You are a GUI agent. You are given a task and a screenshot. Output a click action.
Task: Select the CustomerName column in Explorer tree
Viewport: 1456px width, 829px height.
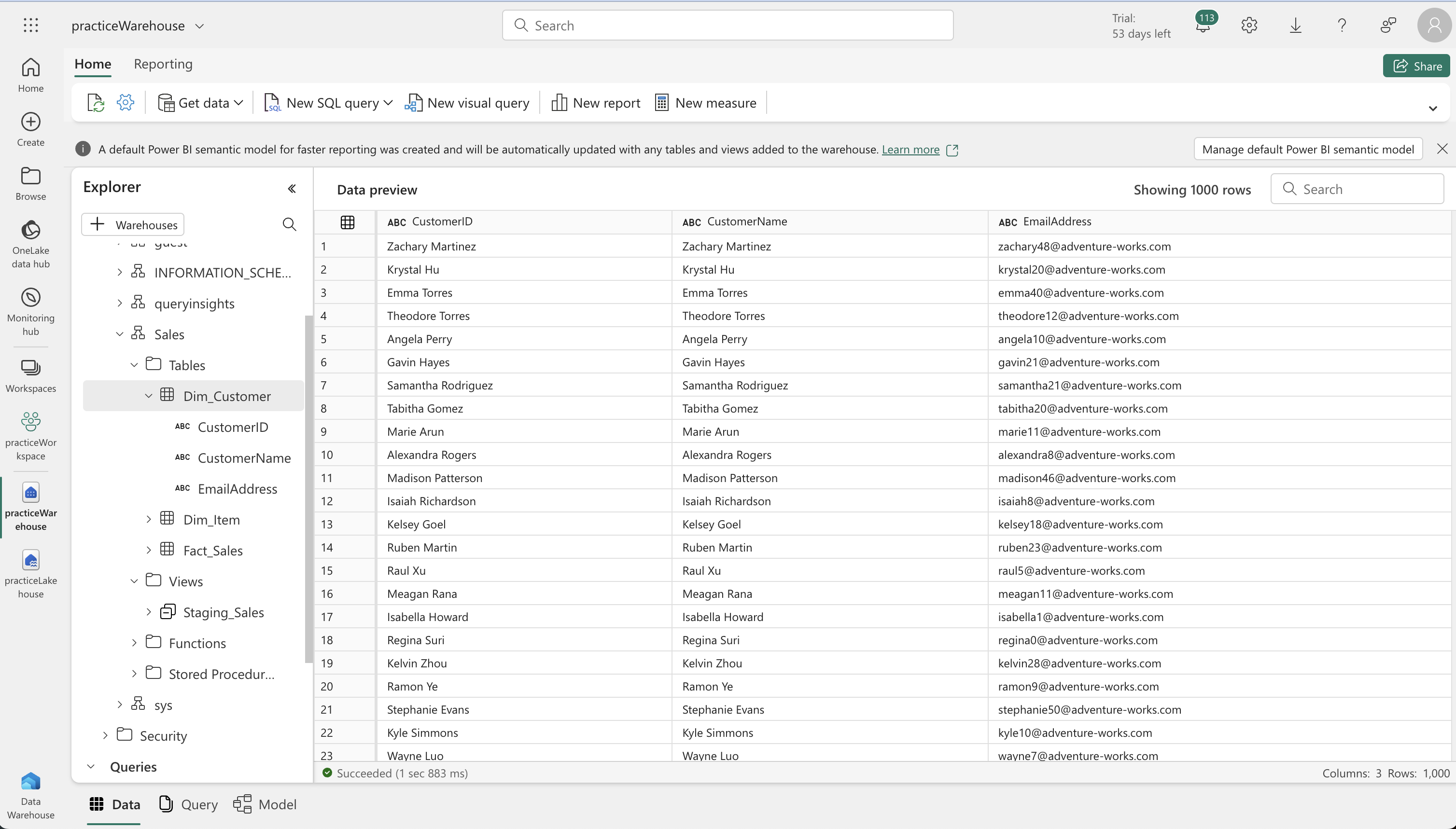point(244,458)
